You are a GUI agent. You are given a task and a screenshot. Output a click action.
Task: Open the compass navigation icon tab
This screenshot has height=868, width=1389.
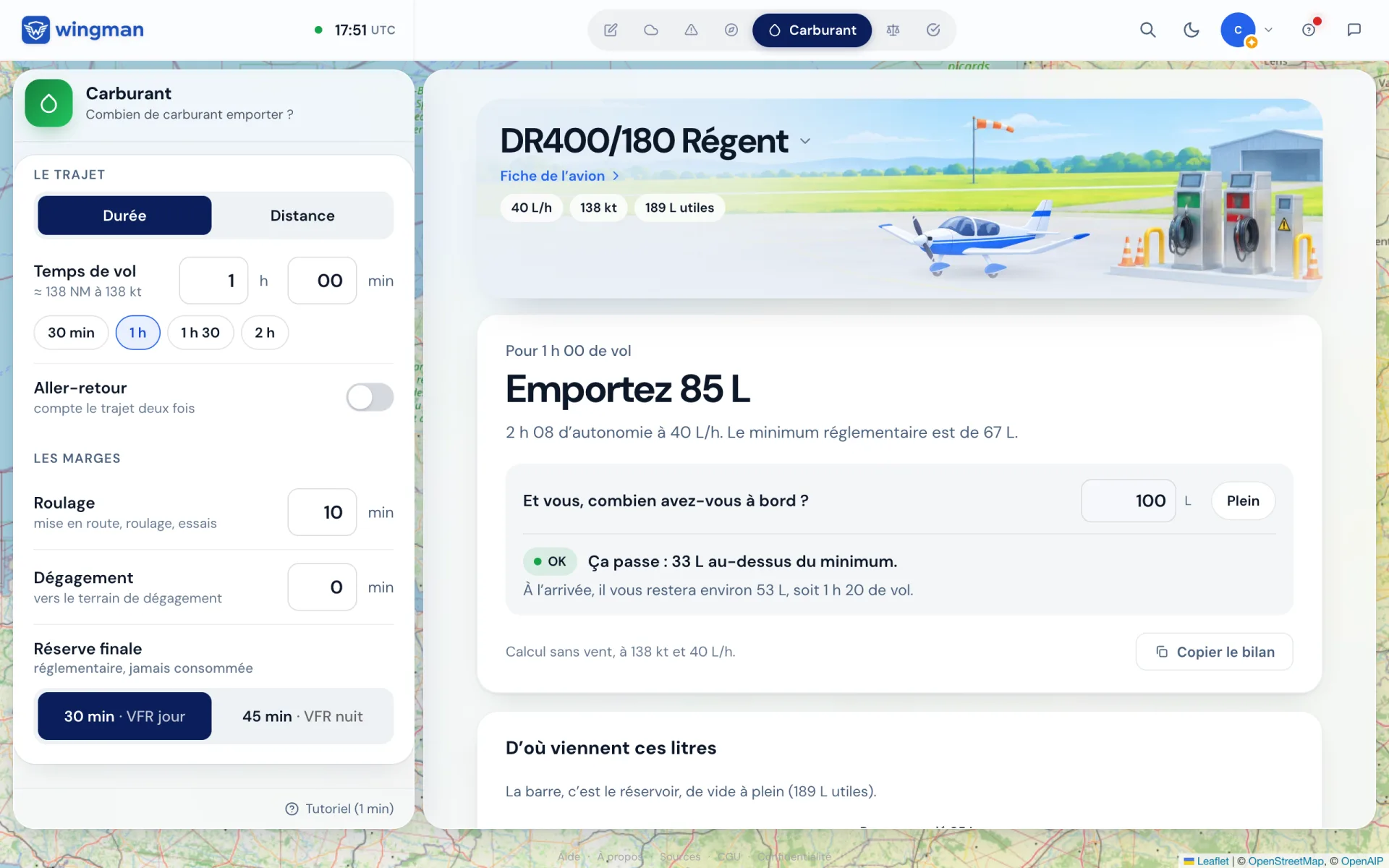pyautogui.click(x=731, y=30)
